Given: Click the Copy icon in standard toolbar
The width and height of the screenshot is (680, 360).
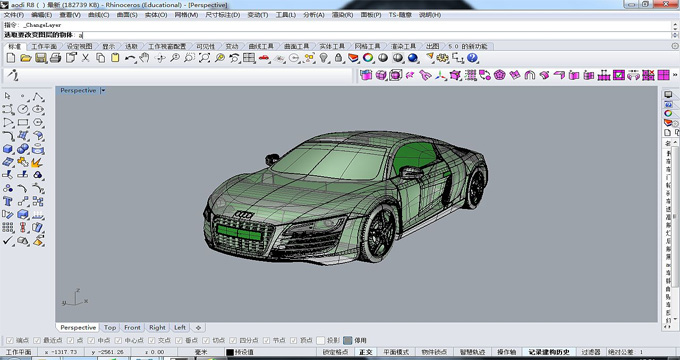Looking at the screenshot, I should [100, 58].
